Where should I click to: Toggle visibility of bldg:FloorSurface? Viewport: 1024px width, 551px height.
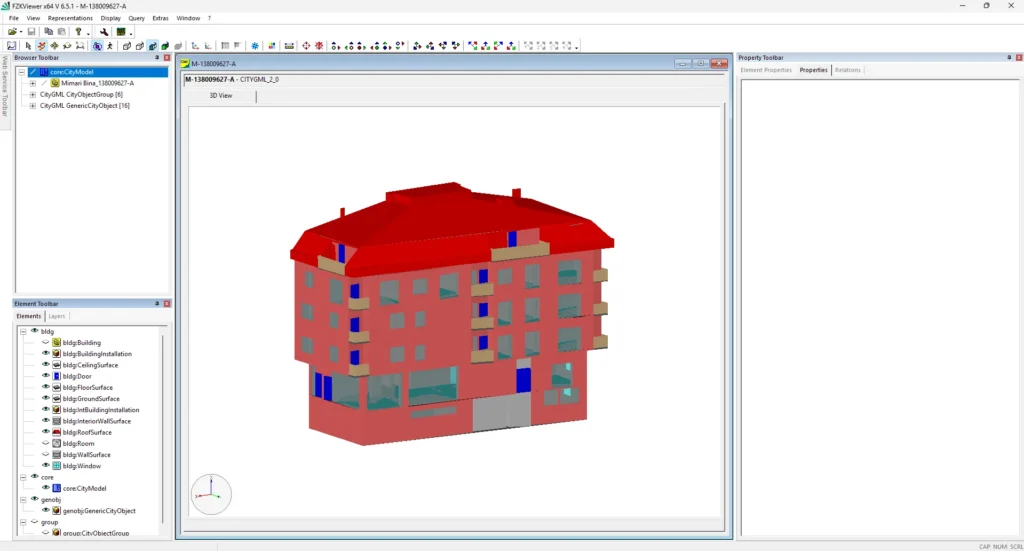[x=46, y=387]
